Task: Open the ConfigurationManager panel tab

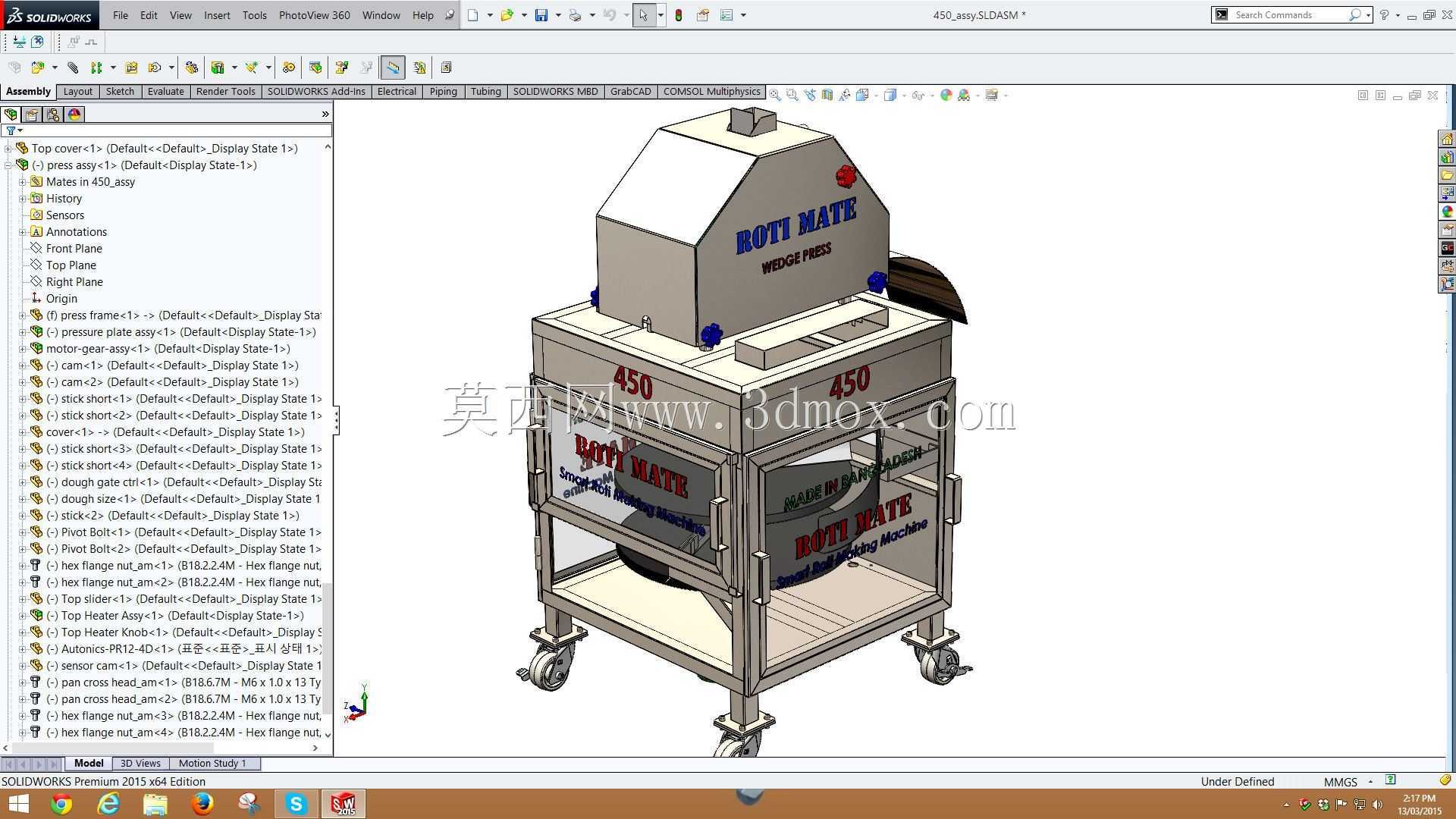Action: [x=53, y=115]
